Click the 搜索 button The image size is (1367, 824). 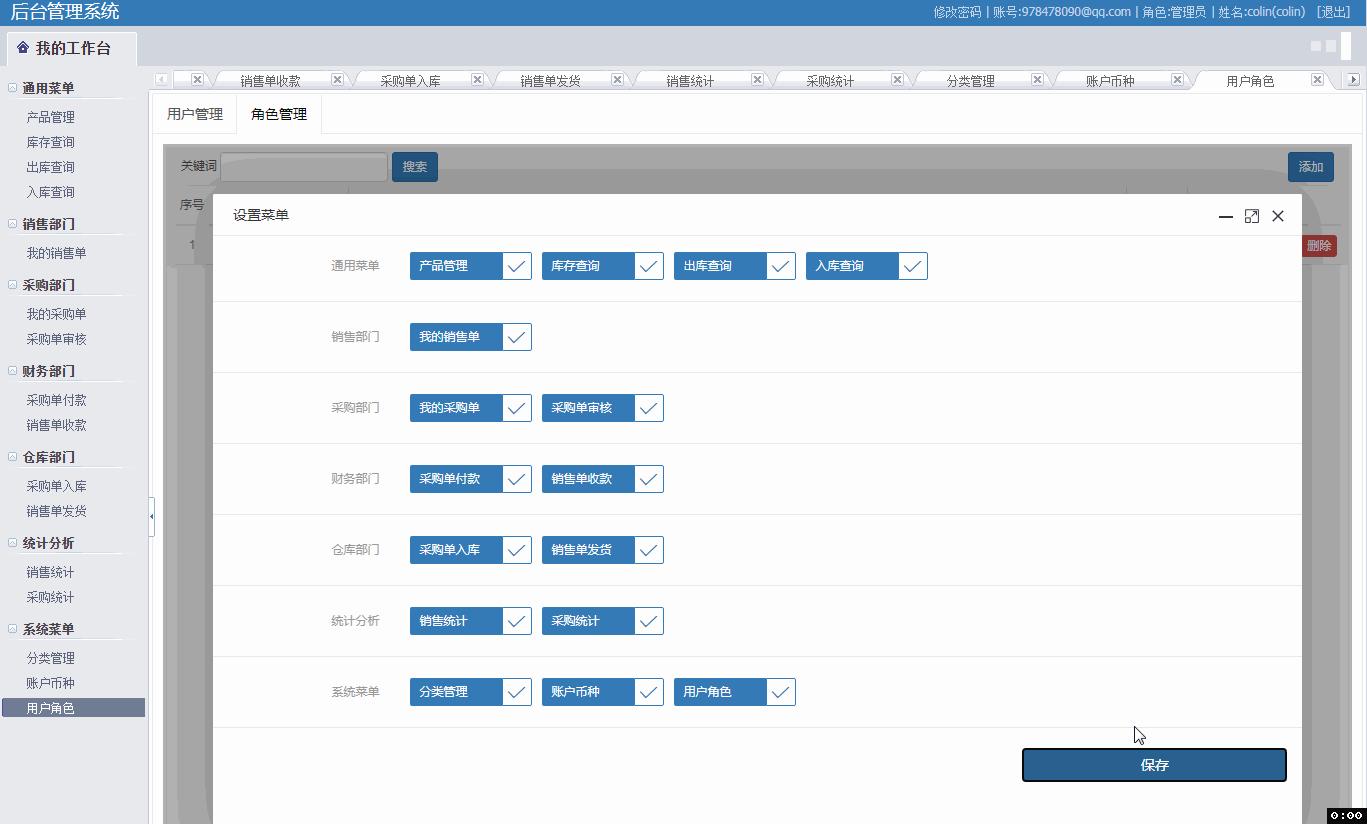click(x=415, y=167)
